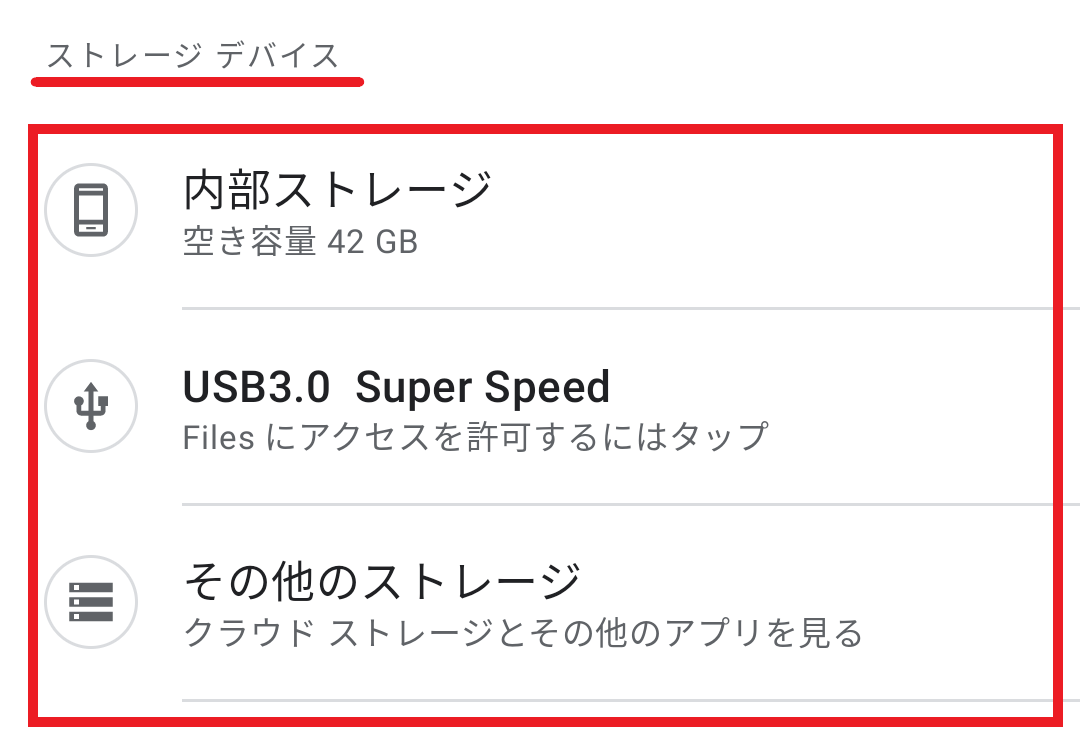Tap the stacked-list icon beside その他のストレージ
This screenshot has width=1080, height=747.
tap(91, 601)
